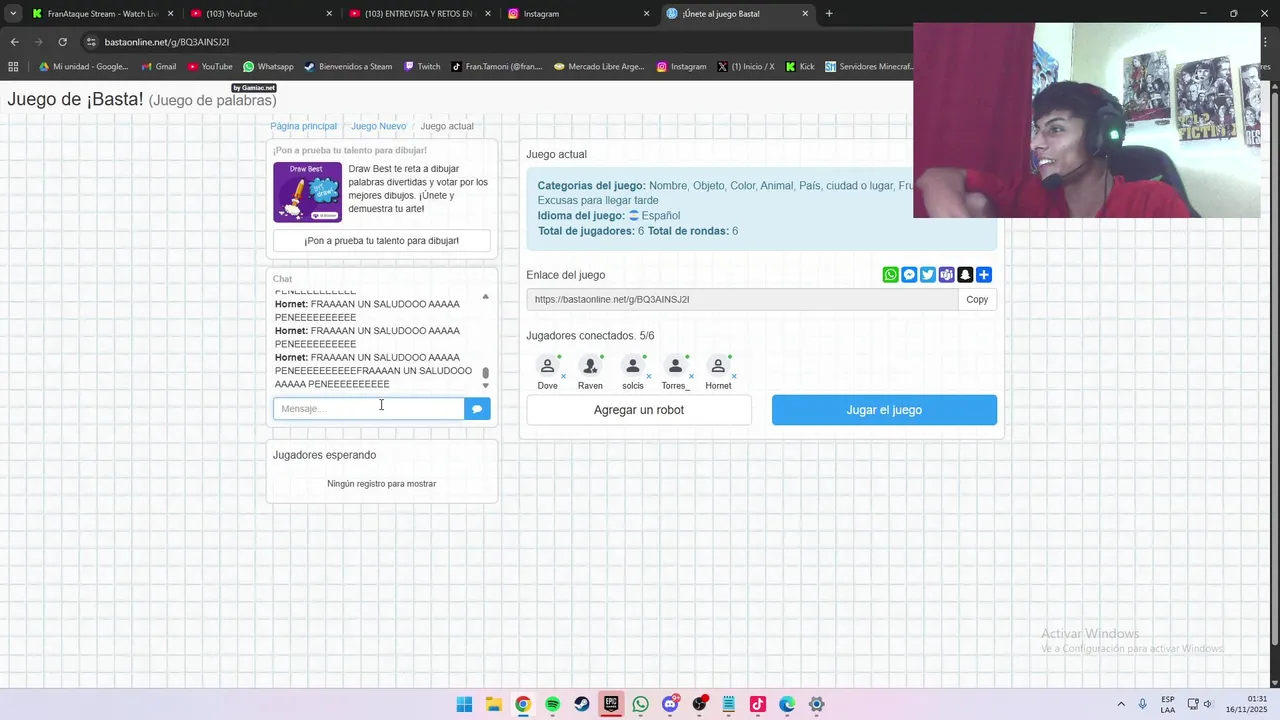1280x720 pixels.
Task: Open clock and date 16/11/2025
Action: (1246, 704)
